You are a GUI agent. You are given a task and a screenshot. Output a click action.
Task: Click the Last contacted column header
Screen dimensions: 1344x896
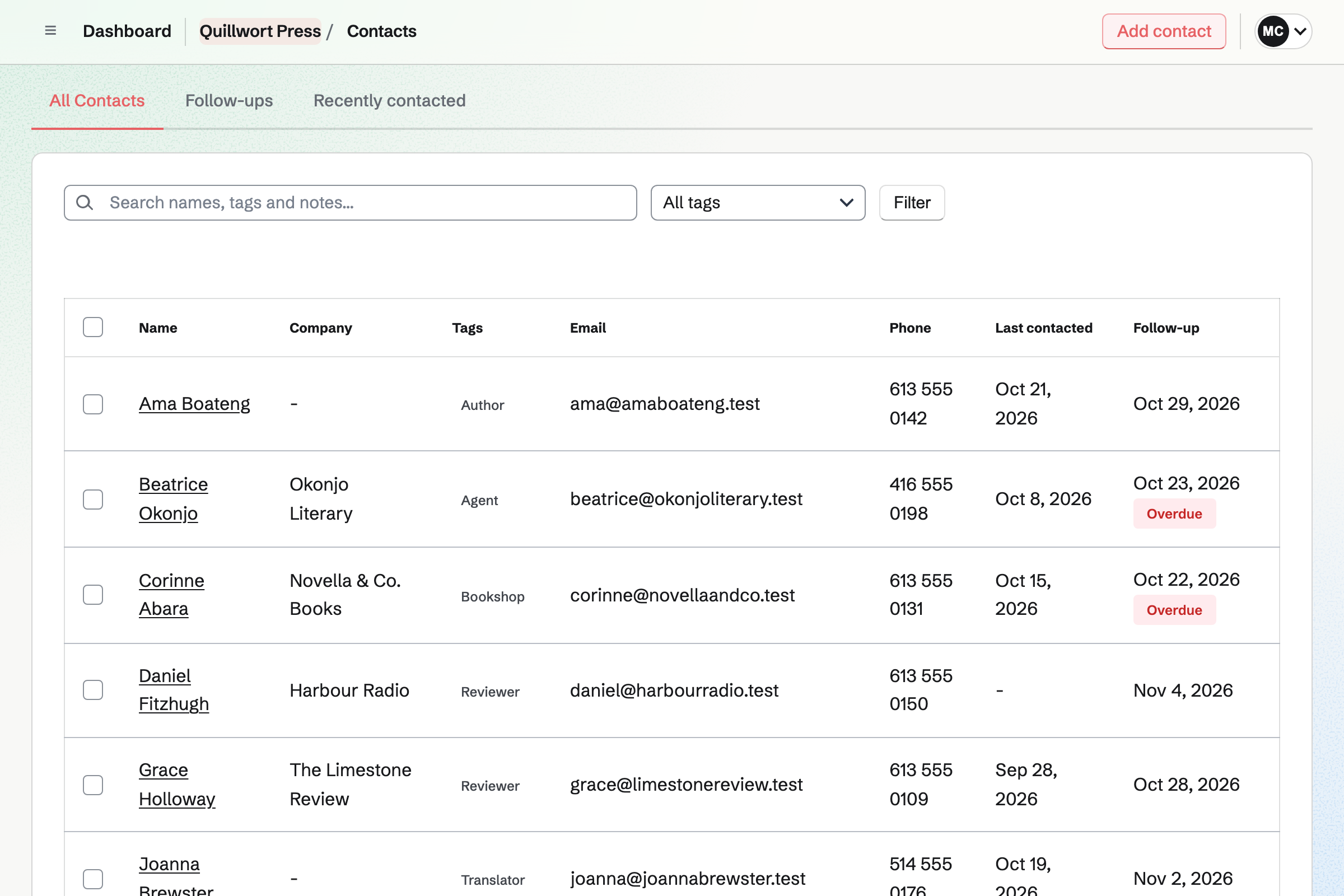pos(1043,328)
